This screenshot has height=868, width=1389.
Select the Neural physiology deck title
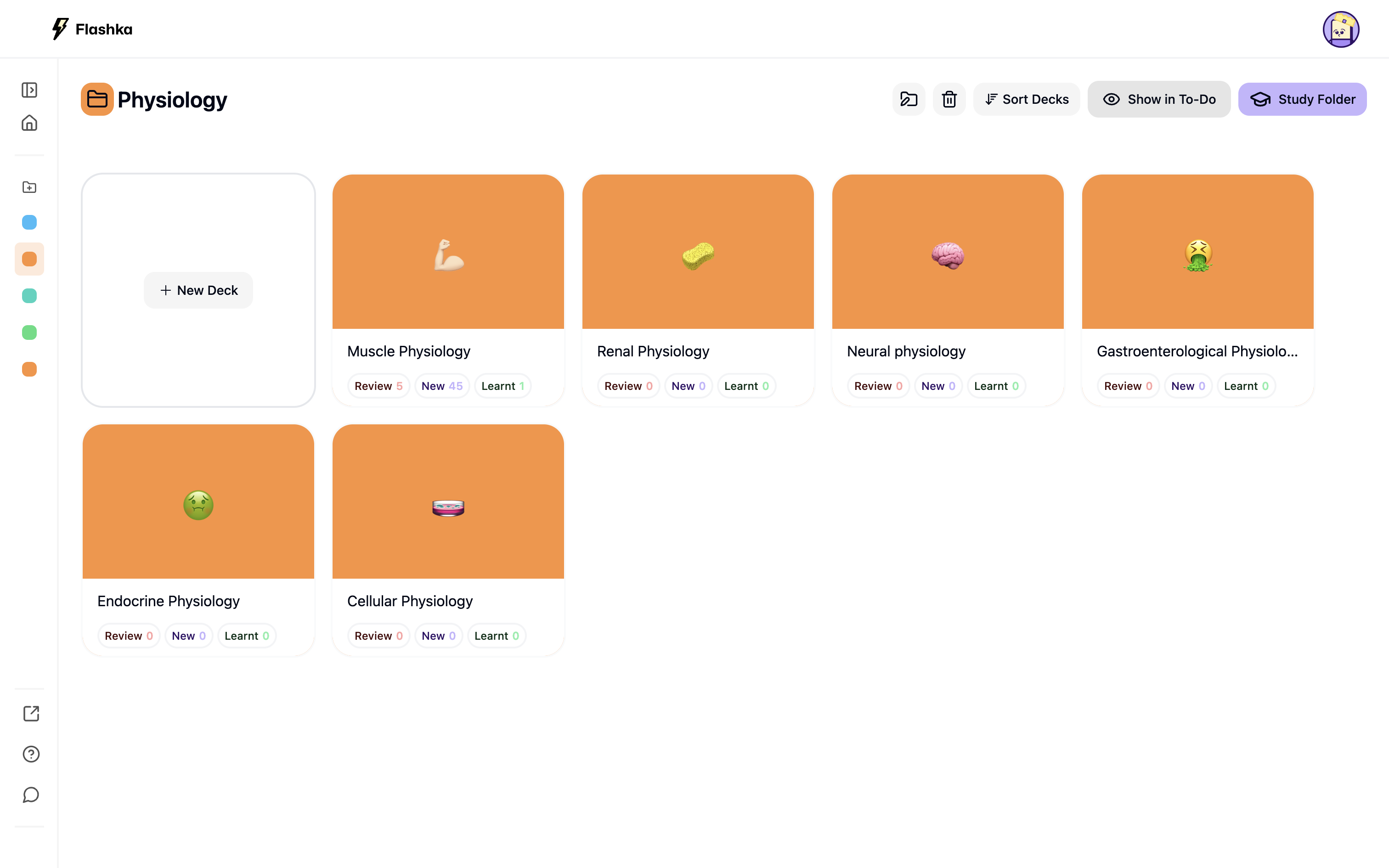click(x=906, y=351)
